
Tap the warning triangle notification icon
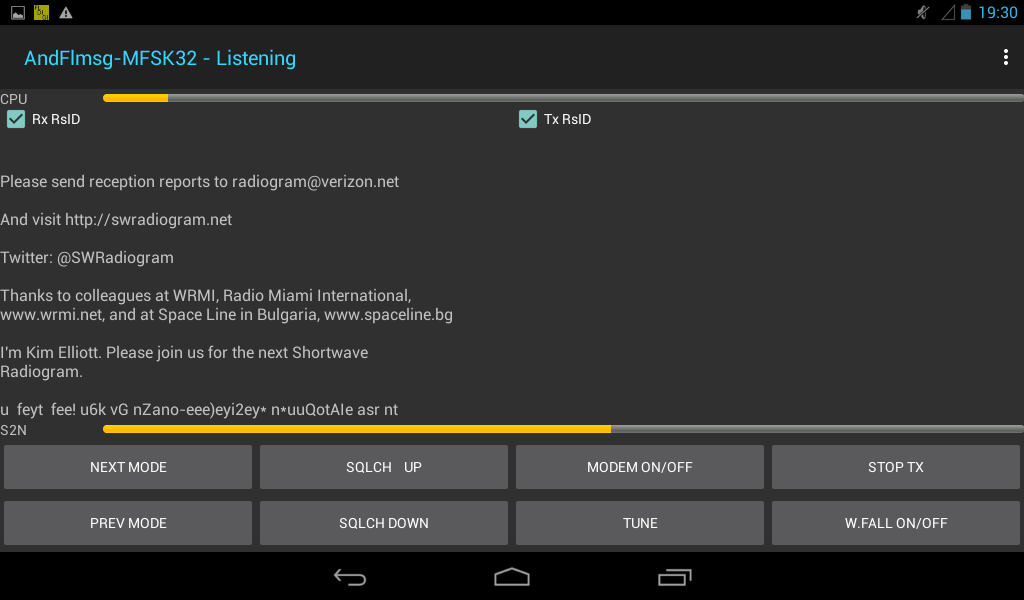click(x=65, y=12)
